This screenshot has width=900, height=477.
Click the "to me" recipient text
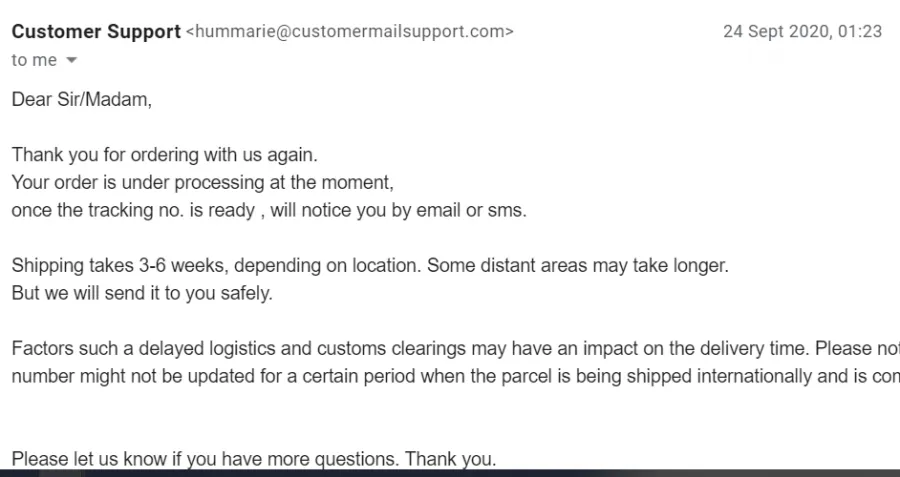(x=34, y=60)
